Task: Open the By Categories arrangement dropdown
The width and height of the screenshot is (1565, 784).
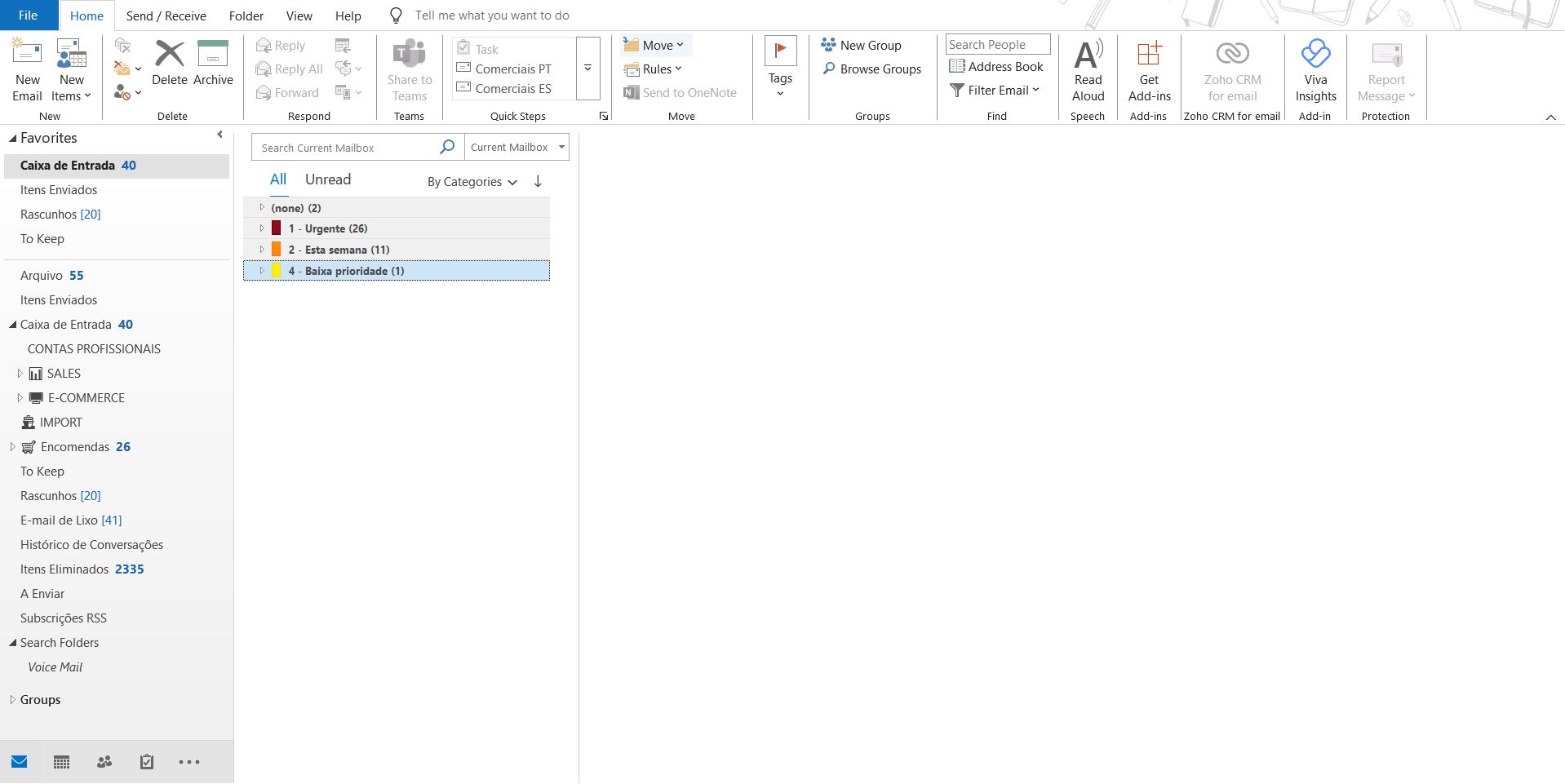Action: click(x=472, y=182)
